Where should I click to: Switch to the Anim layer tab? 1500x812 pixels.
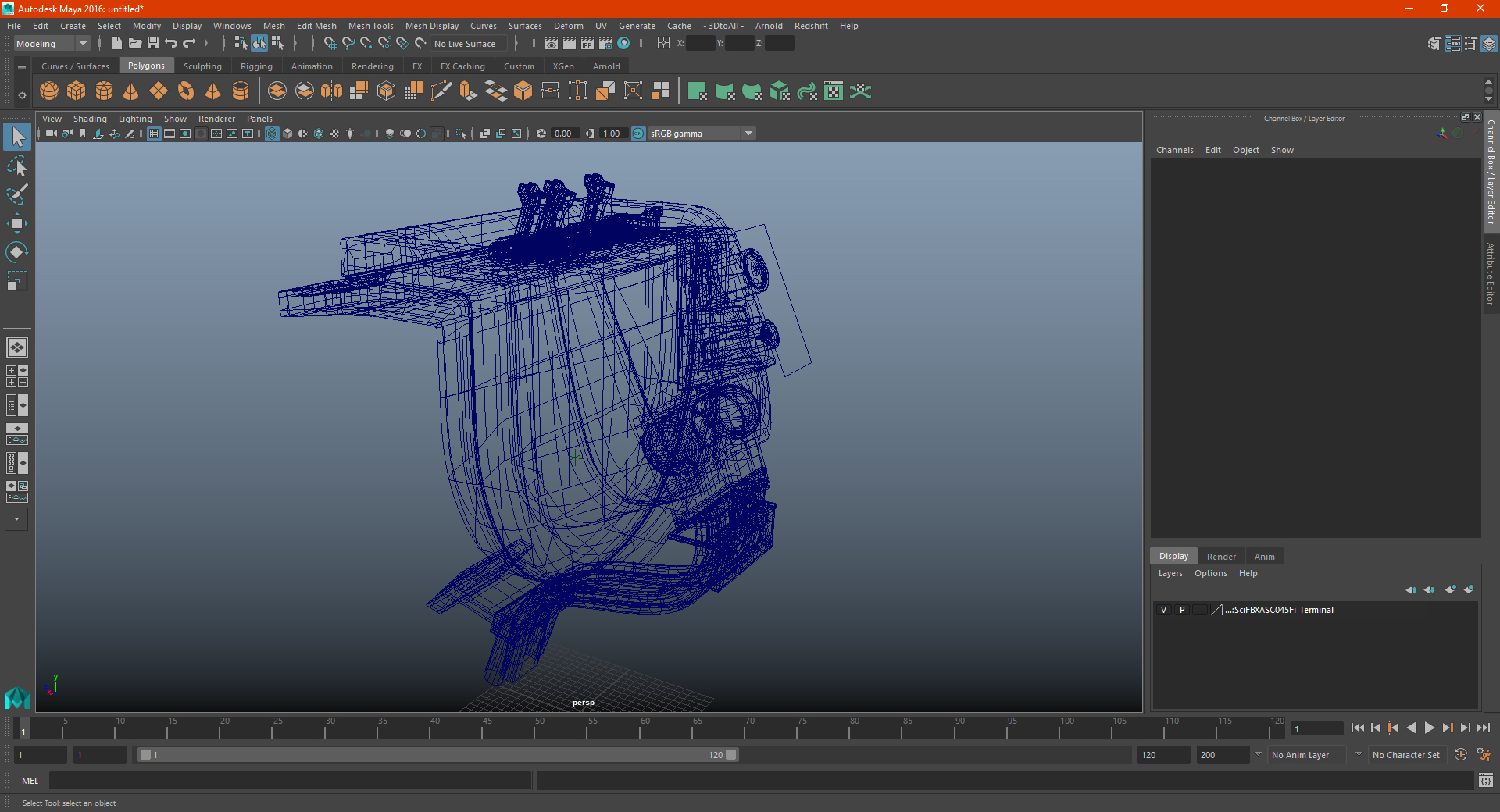(x=1264, y=557)
